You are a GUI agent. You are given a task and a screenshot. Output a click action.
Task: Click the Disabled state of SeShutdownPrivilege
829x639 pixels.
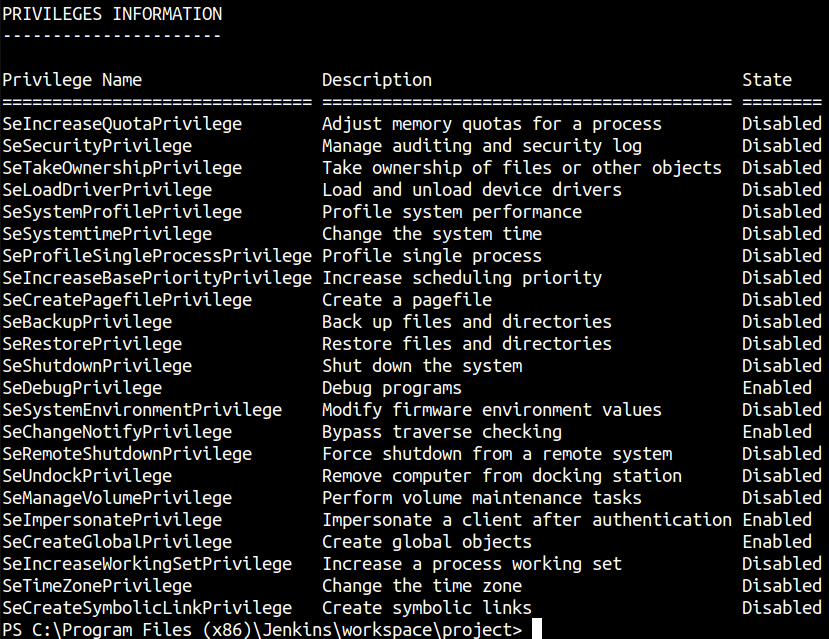(x=781, y=366)
